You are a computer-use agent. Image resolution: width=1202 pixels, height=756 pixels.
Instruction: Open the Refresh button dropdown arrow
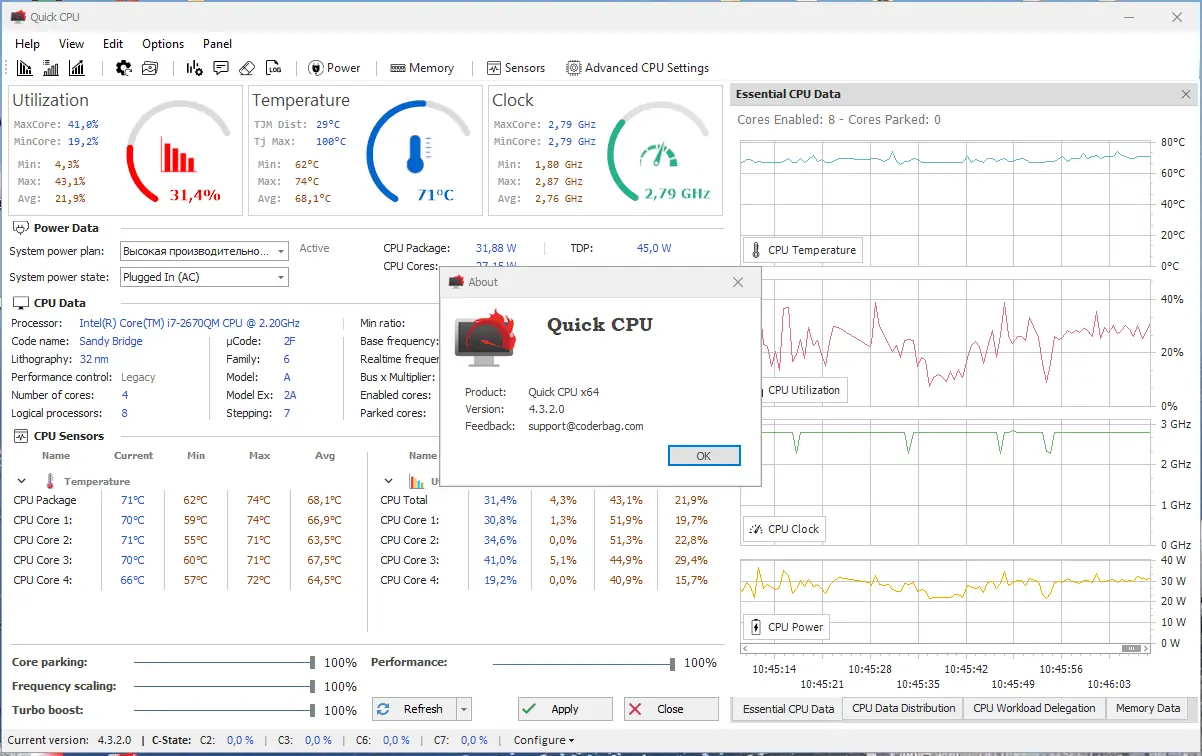coord(463,709)
